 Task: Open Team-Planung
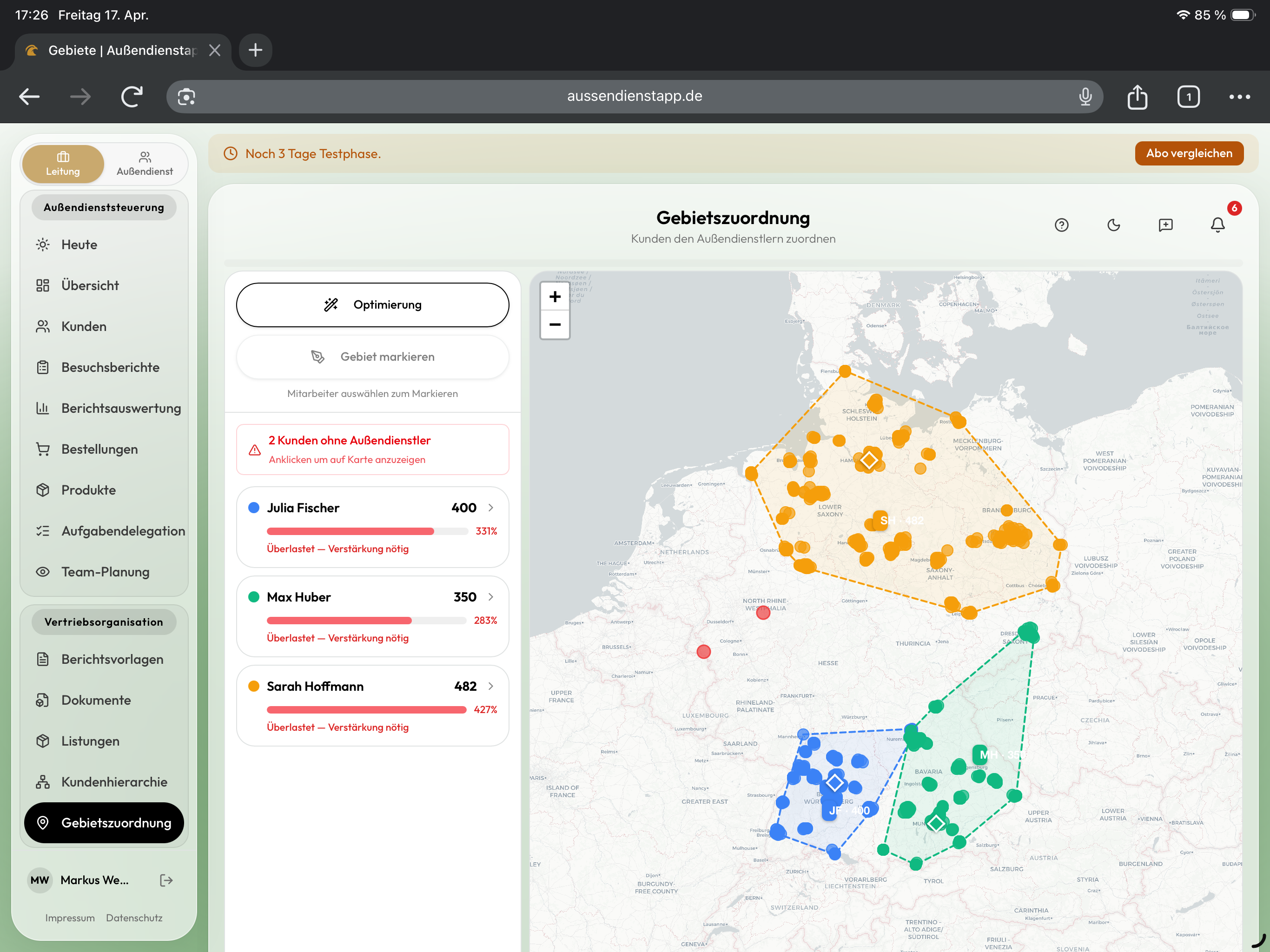104,572
